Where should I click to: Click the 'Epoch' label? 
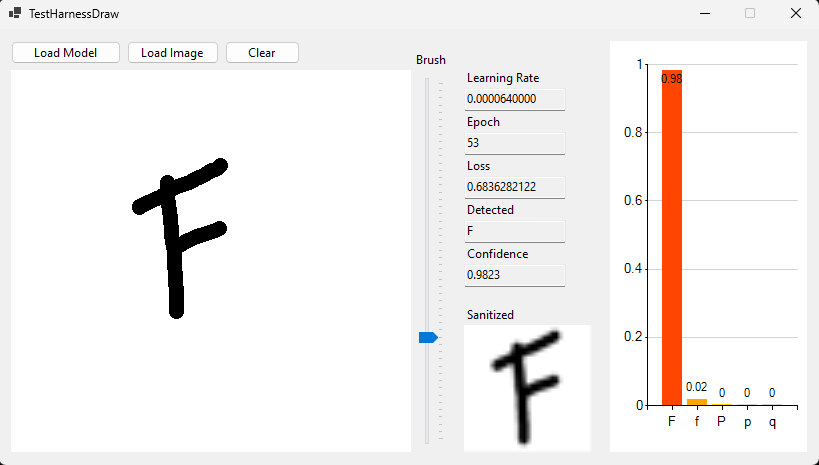(x=483, y=122)
